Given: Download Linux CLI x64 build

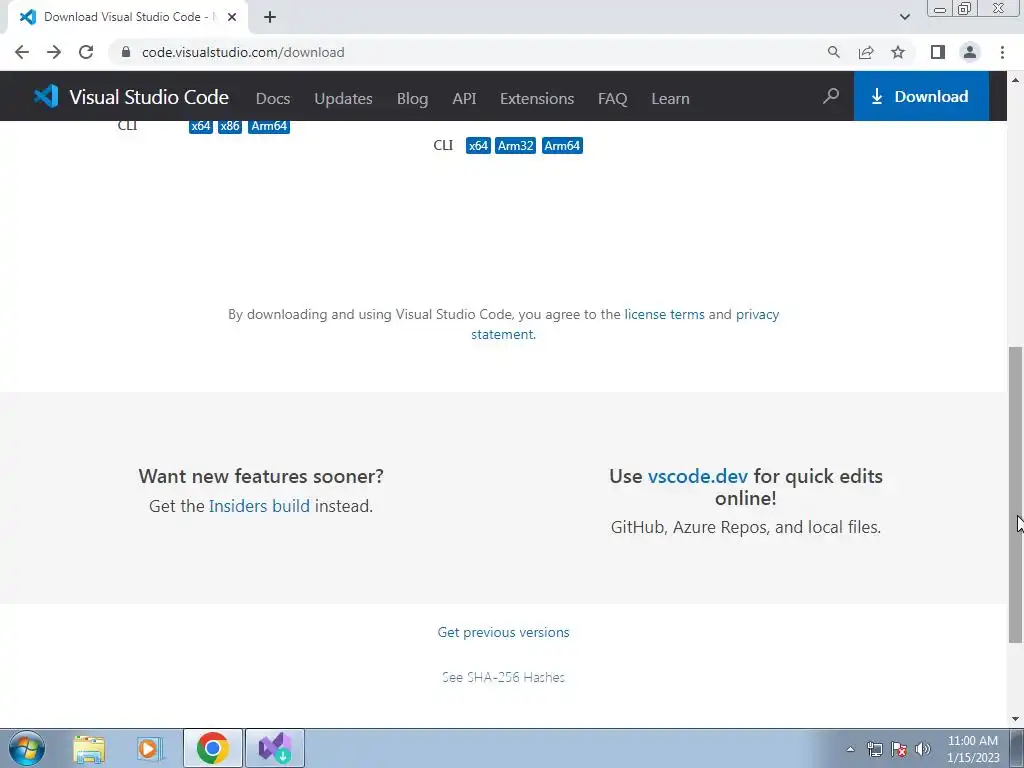Looking at the screenshot, I should [x=478, y=146].
